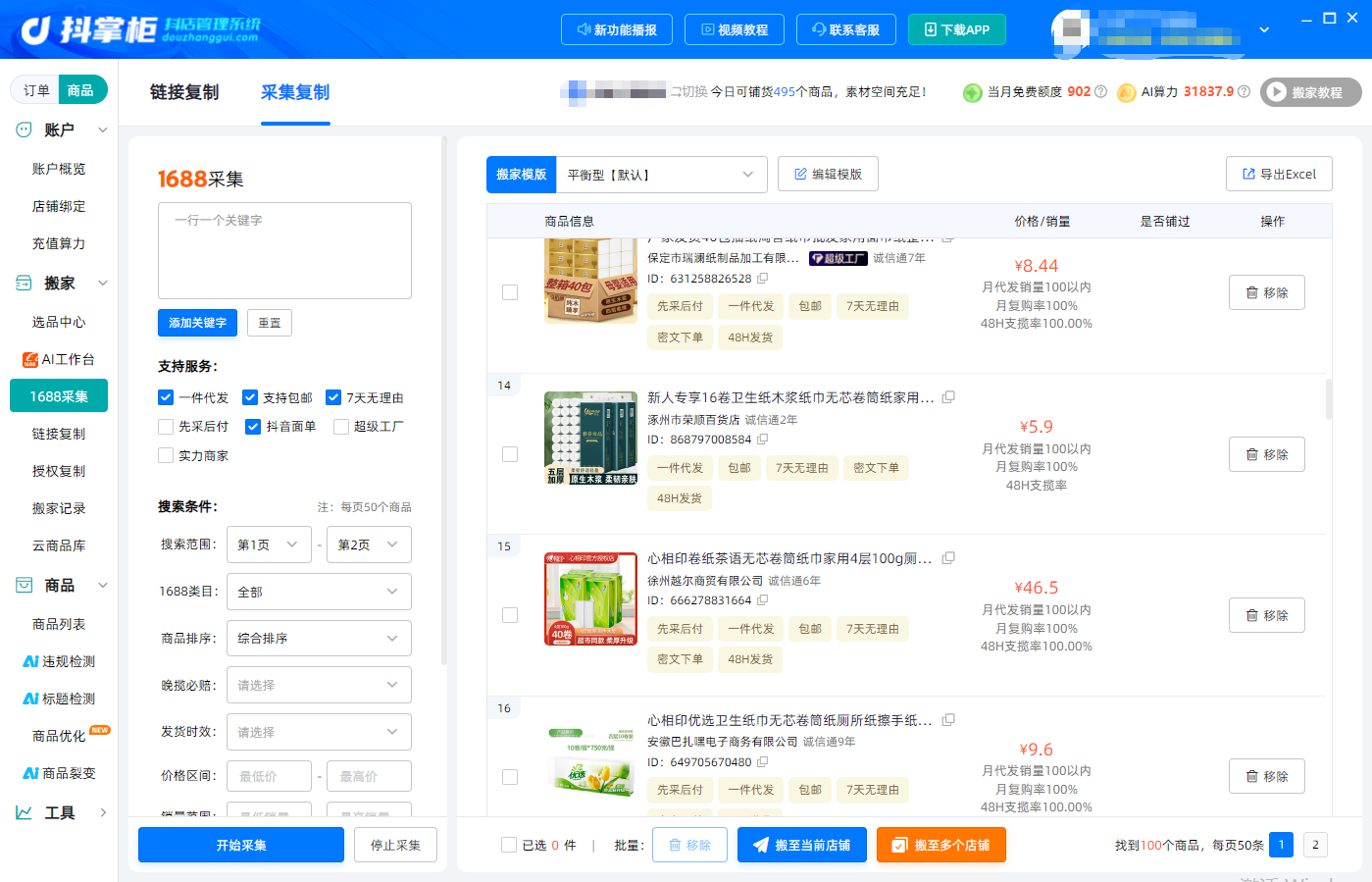1372x882 pixels.
Task: Click 联系客服 headset button
Action: click(x=845, y=29)
